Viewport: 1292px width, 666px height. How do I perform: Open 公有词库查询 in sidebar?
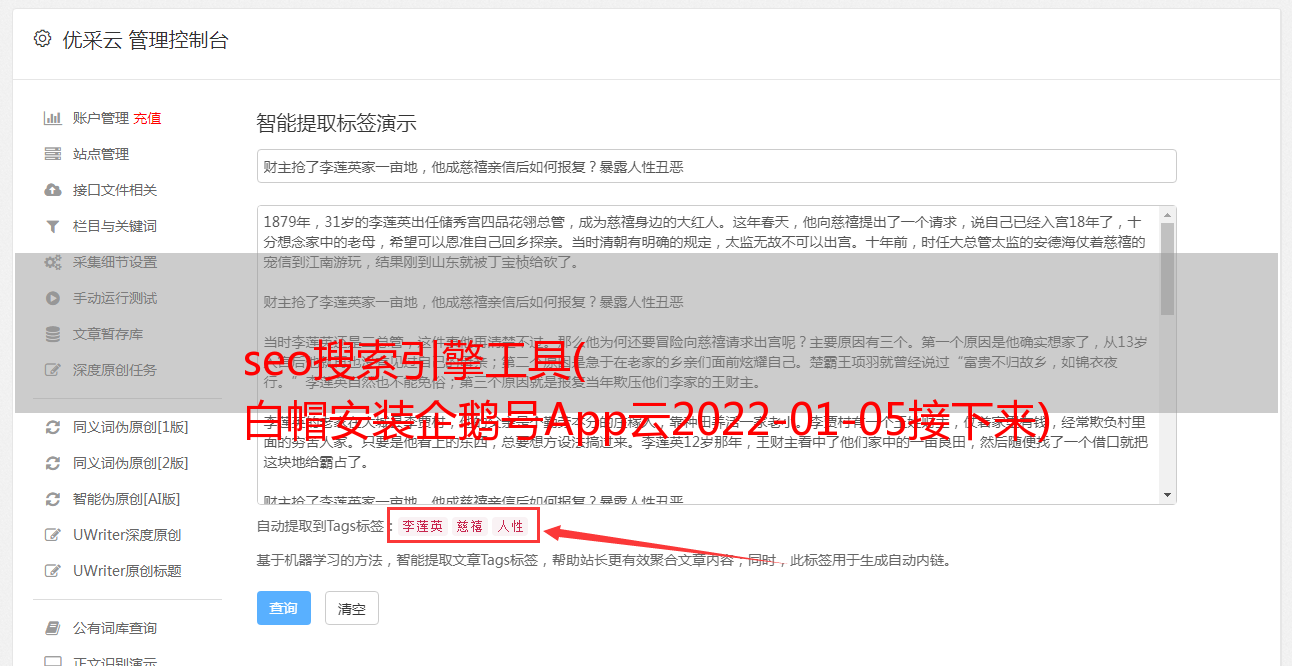115,628
